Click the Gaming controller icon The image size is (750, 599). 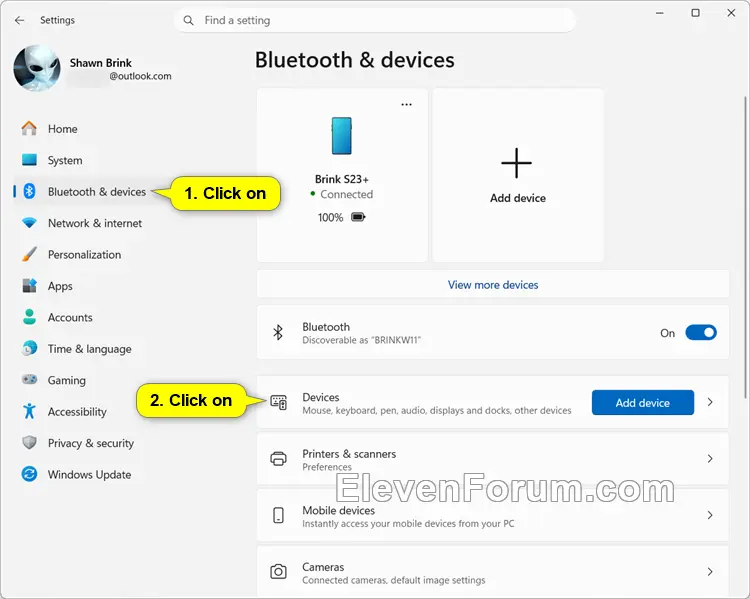[x=29, y=379]
